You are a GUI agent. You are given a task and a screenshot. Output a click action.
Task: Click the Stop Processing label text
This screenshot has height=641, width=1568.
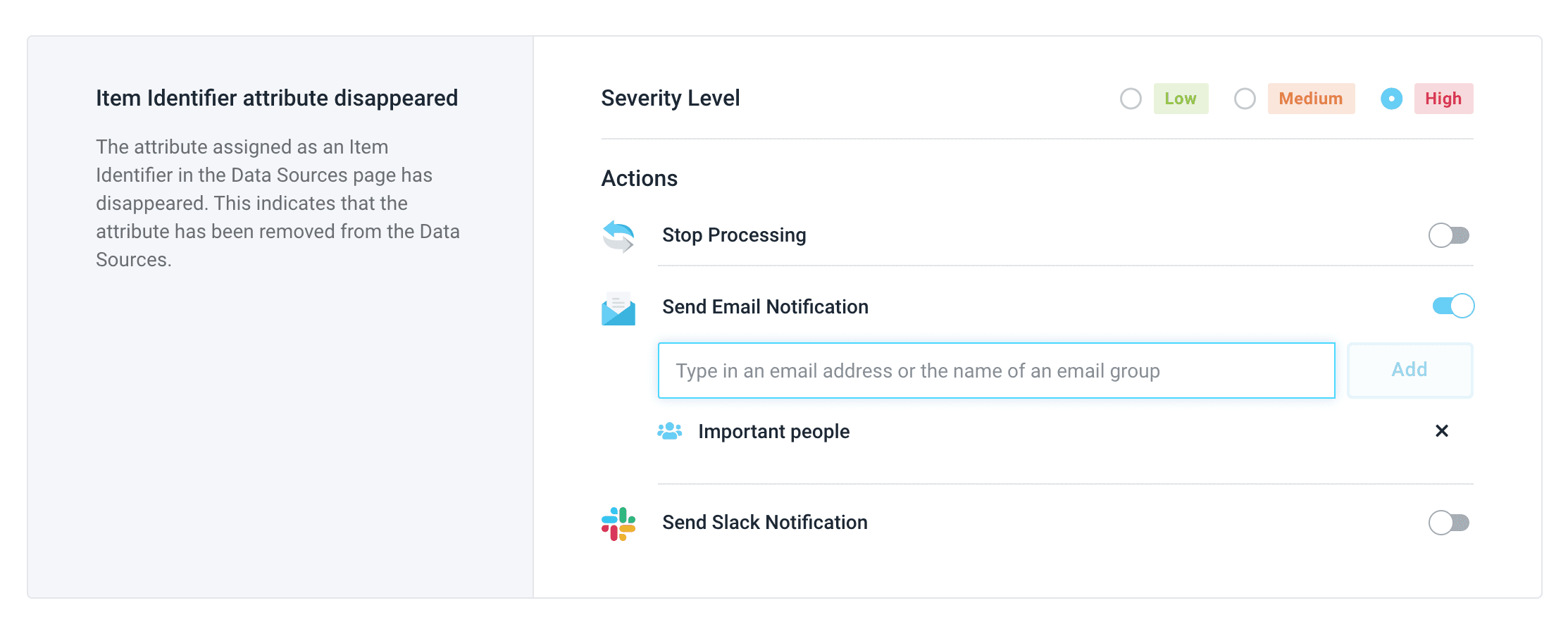coord(734,235)
